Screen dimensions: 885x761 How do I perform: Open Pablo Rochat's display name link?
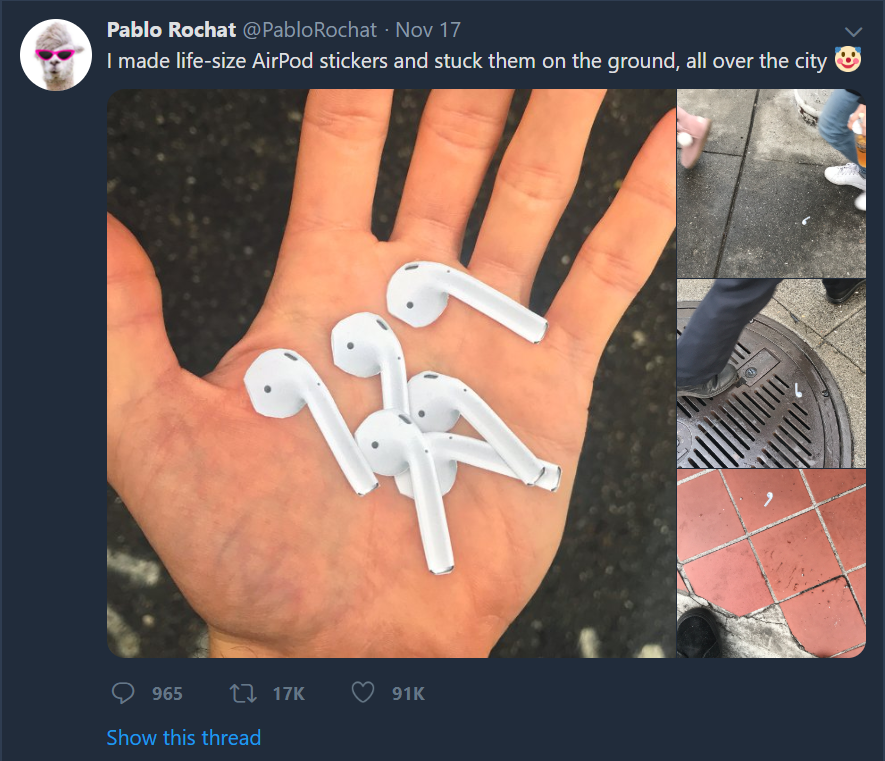click(x=171, y=30)
